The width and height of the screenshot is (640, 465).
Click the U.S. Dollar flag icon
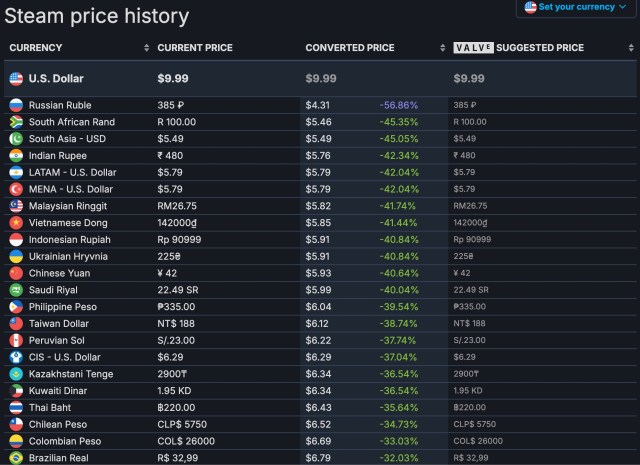16,79
